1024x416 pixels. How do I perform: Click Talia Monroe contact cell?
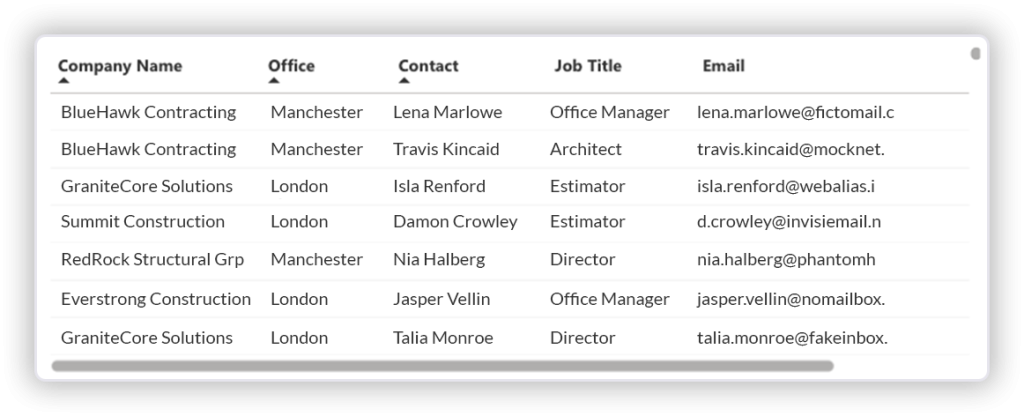pos(443,338)
